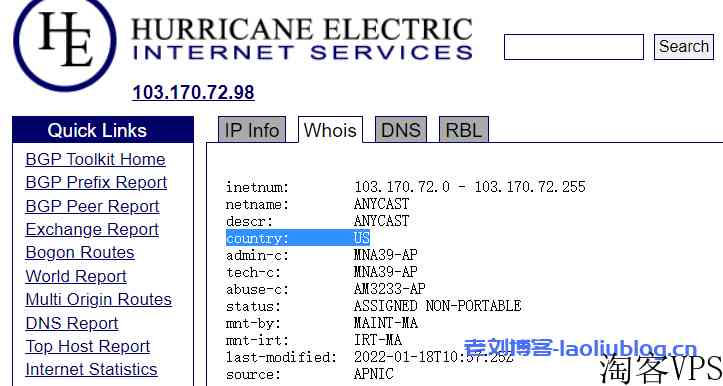This screenshot has height=386, width=723.
Task: Switch to the DNS tab
Action: (x=401, y=130)
